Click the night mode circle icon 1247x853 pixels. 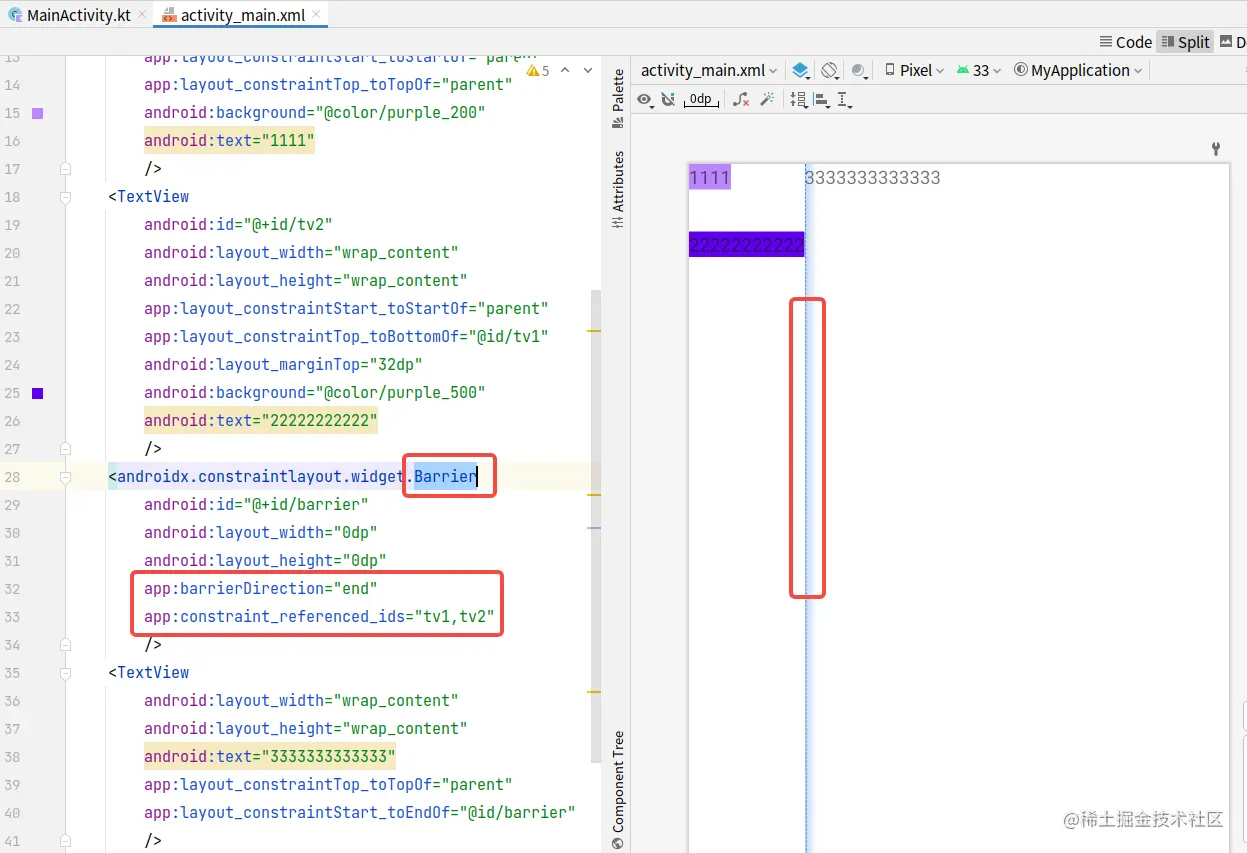[858, 70]
